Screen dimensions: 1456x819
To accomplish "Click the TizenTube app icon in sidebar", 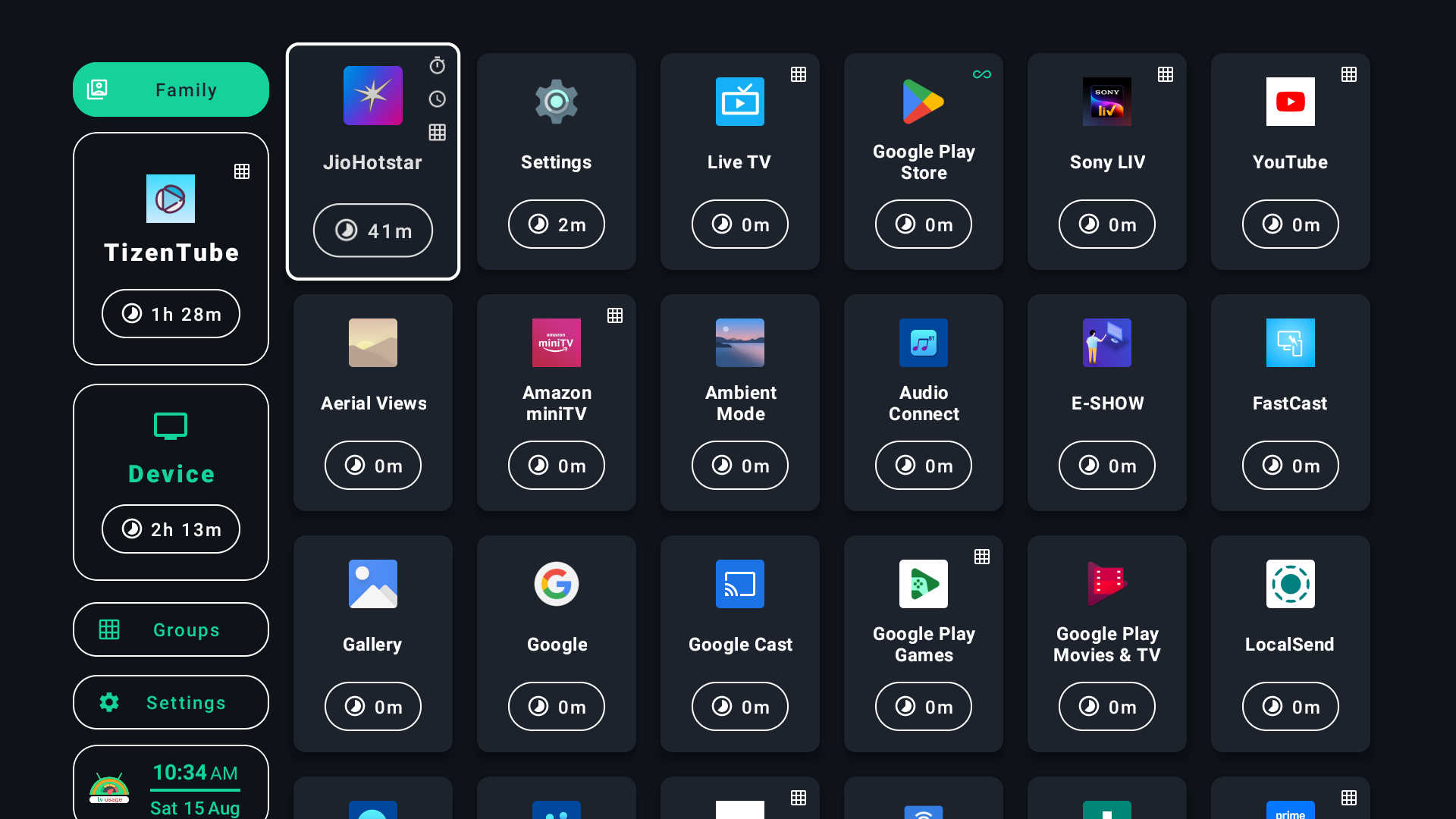I will click(171, 199).
